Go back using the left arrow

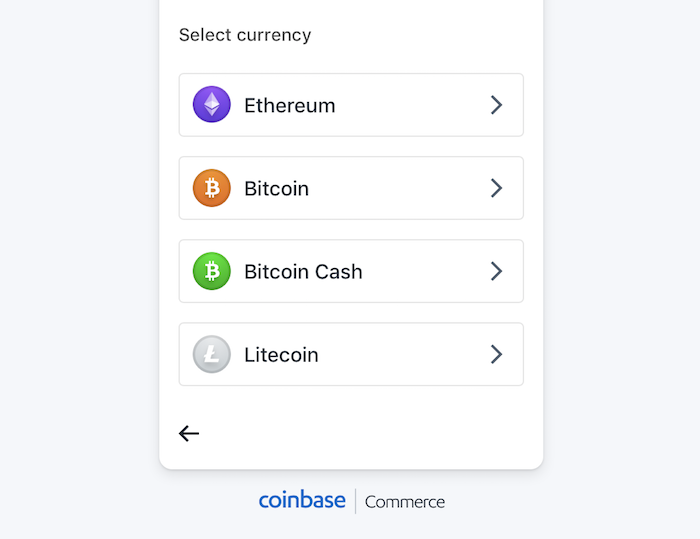click(189, 433)
